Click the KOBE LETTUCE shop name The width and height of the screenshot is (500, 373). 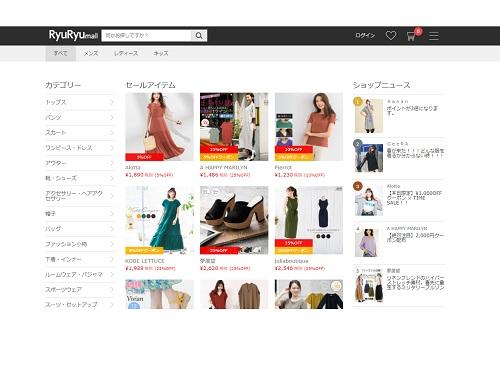coord(145,261)
